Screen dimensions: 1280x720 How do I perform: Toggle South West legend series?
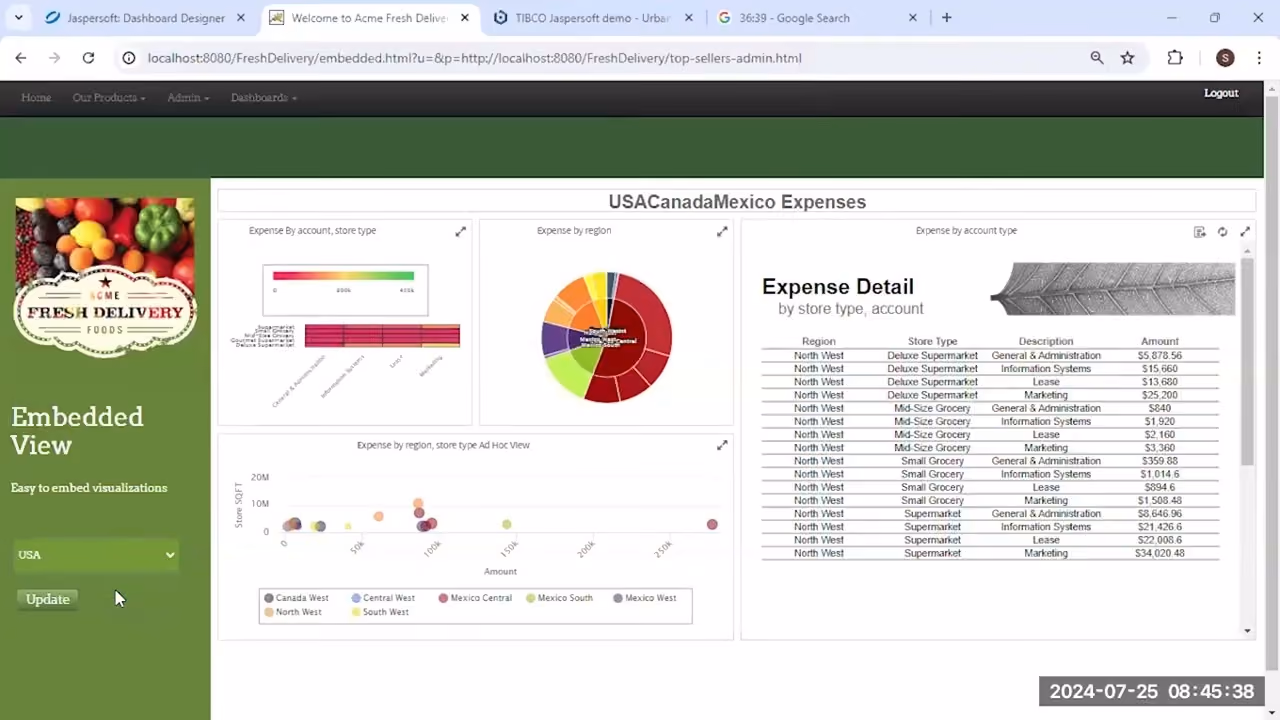click(x=380, y=612)
